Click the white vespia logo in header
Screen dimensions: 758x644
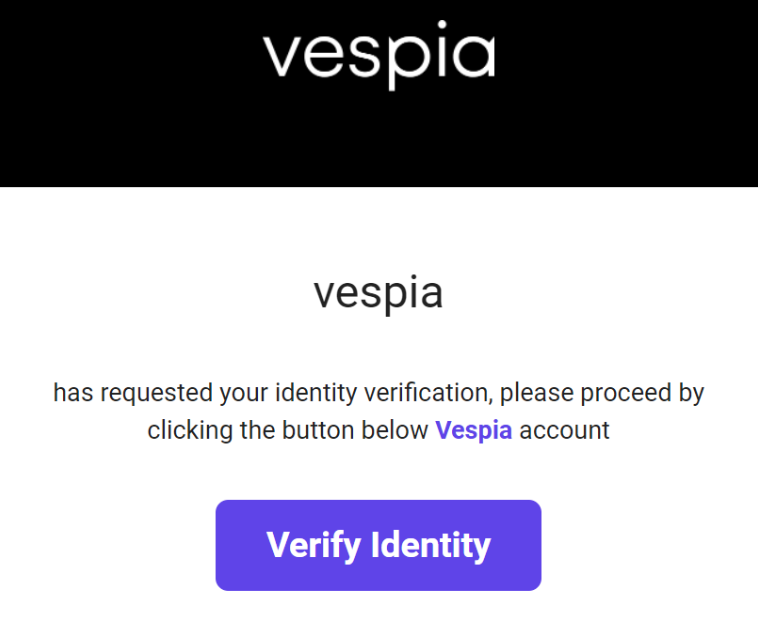(x=379, y=56)
